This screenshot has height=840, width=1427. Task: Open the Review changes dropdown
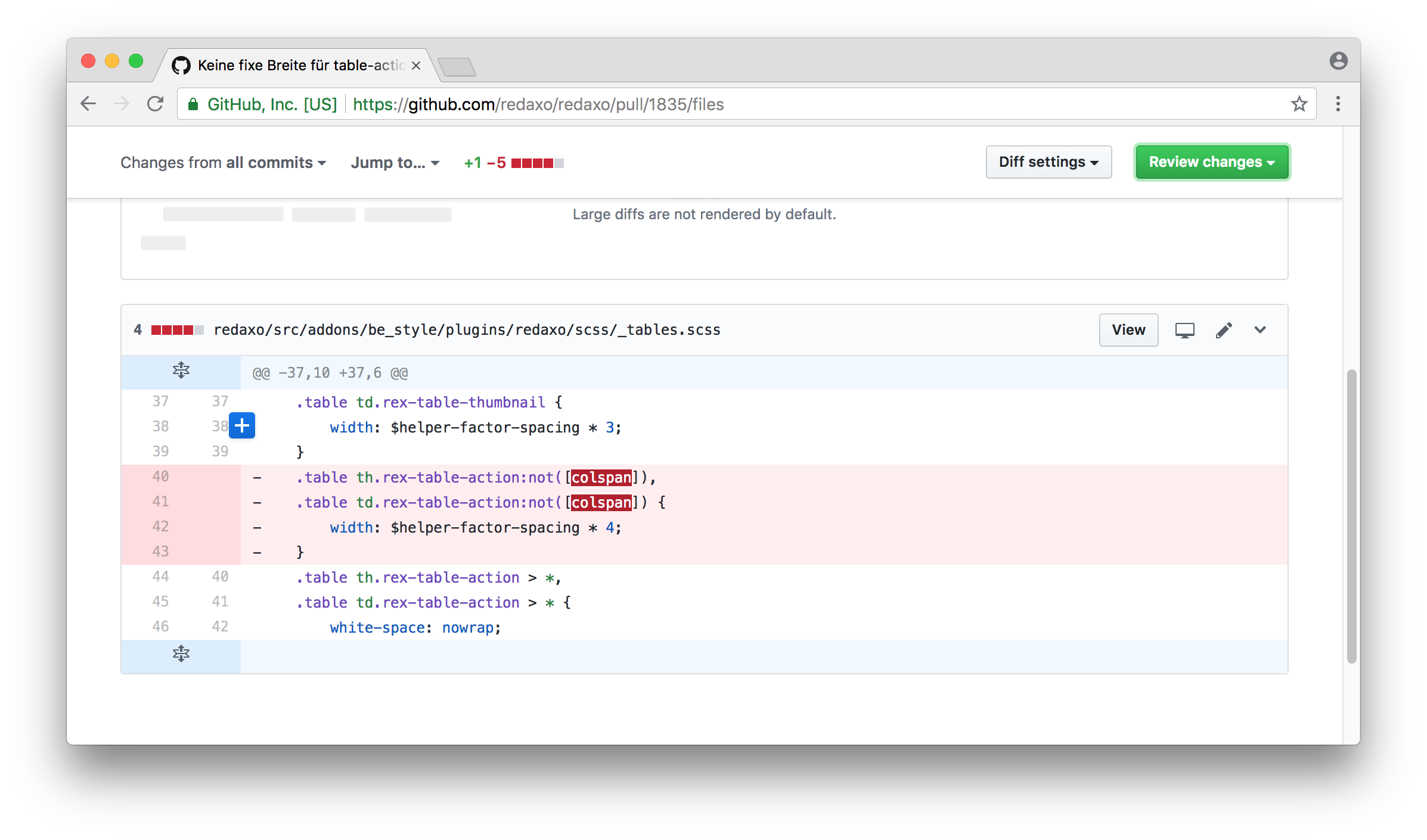click(x=1211, y=162)
